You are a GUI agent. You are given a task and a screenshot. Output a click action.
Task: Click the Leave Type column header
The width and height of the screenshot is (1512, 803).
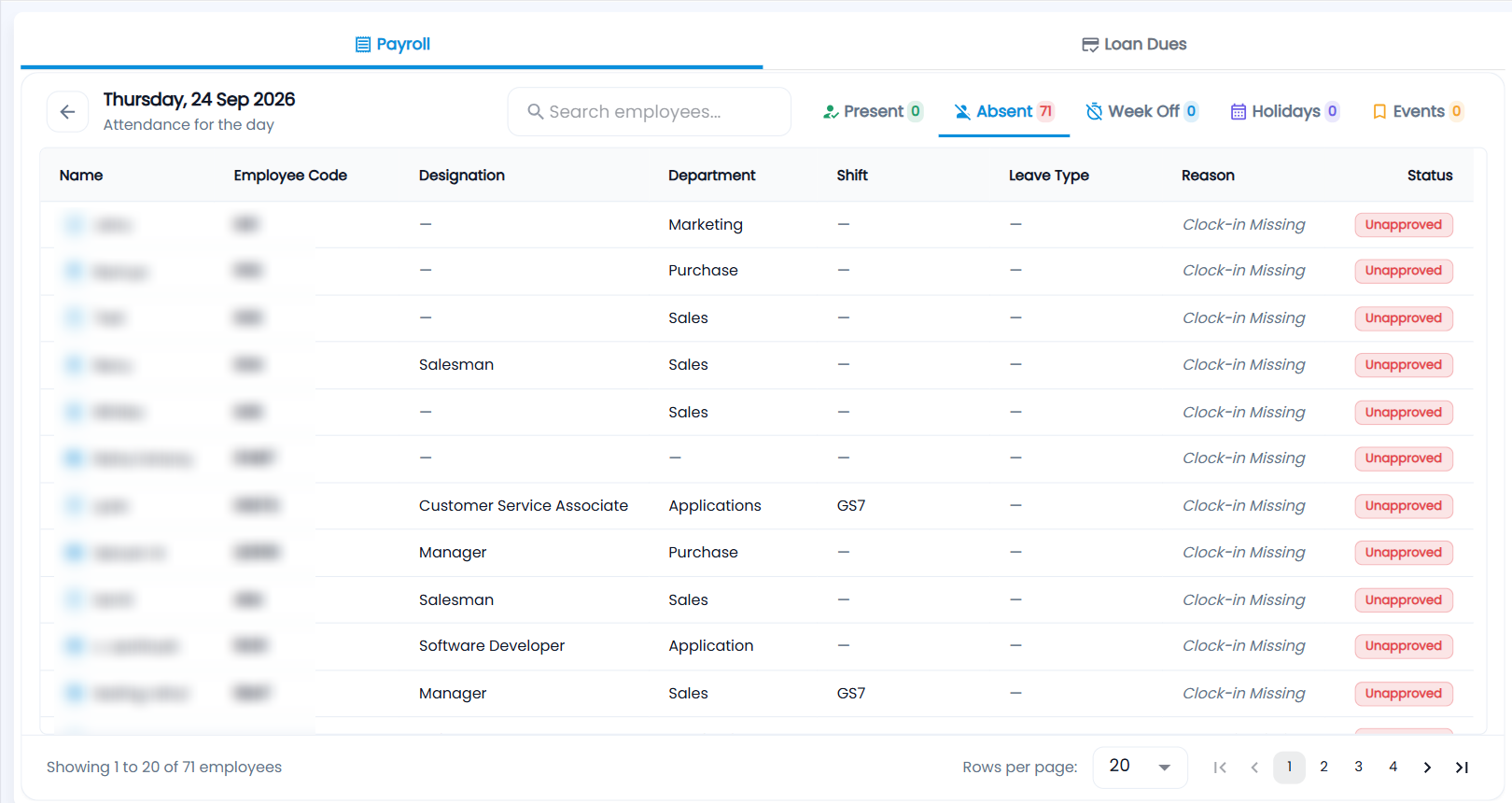[x=1049, y=176]
